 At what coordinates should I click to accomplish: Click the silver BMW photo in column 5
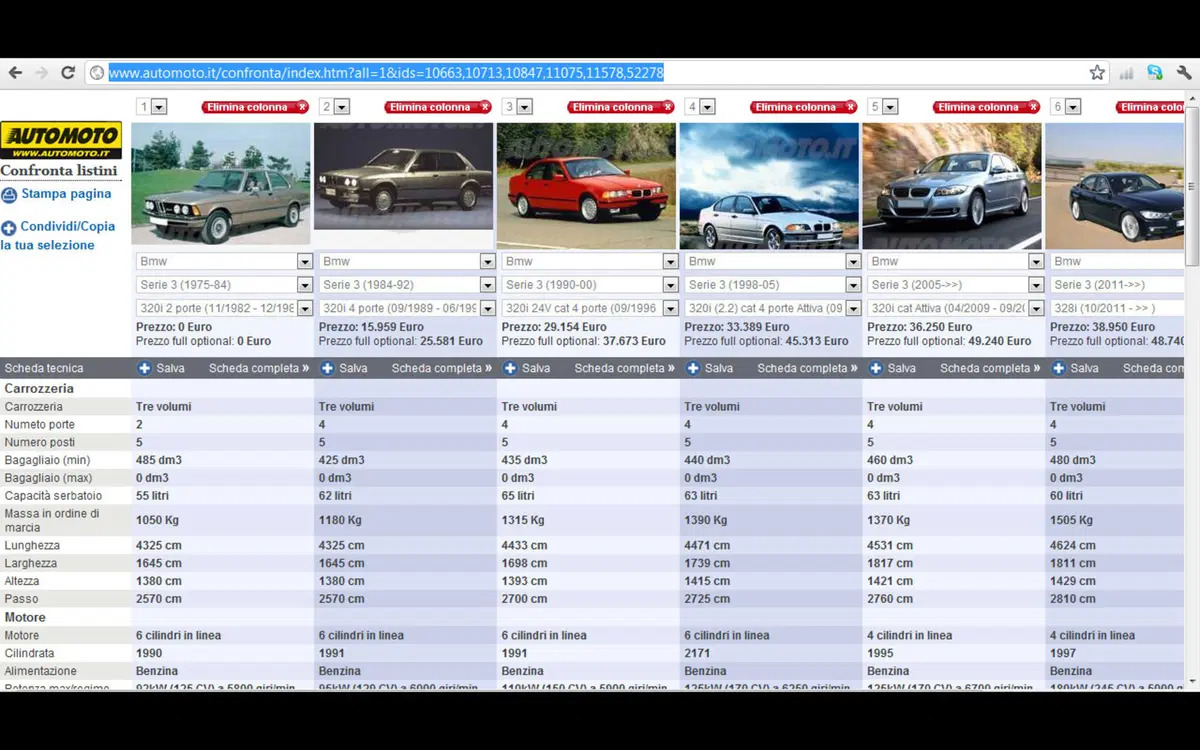(953, 186)
